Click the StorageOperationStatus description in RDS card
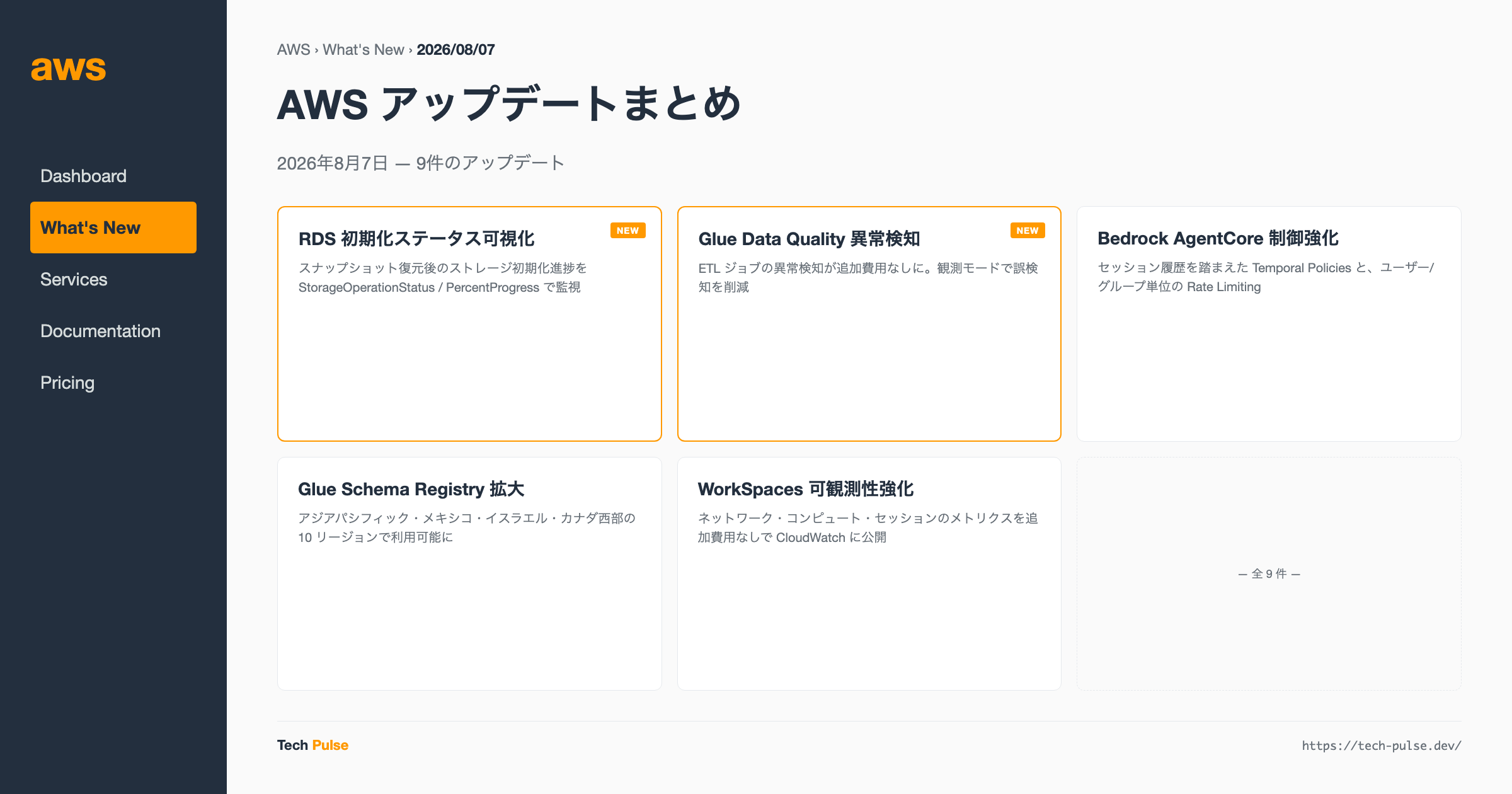Viewport: 1512px width, 794px height. [x=443, y=278]
